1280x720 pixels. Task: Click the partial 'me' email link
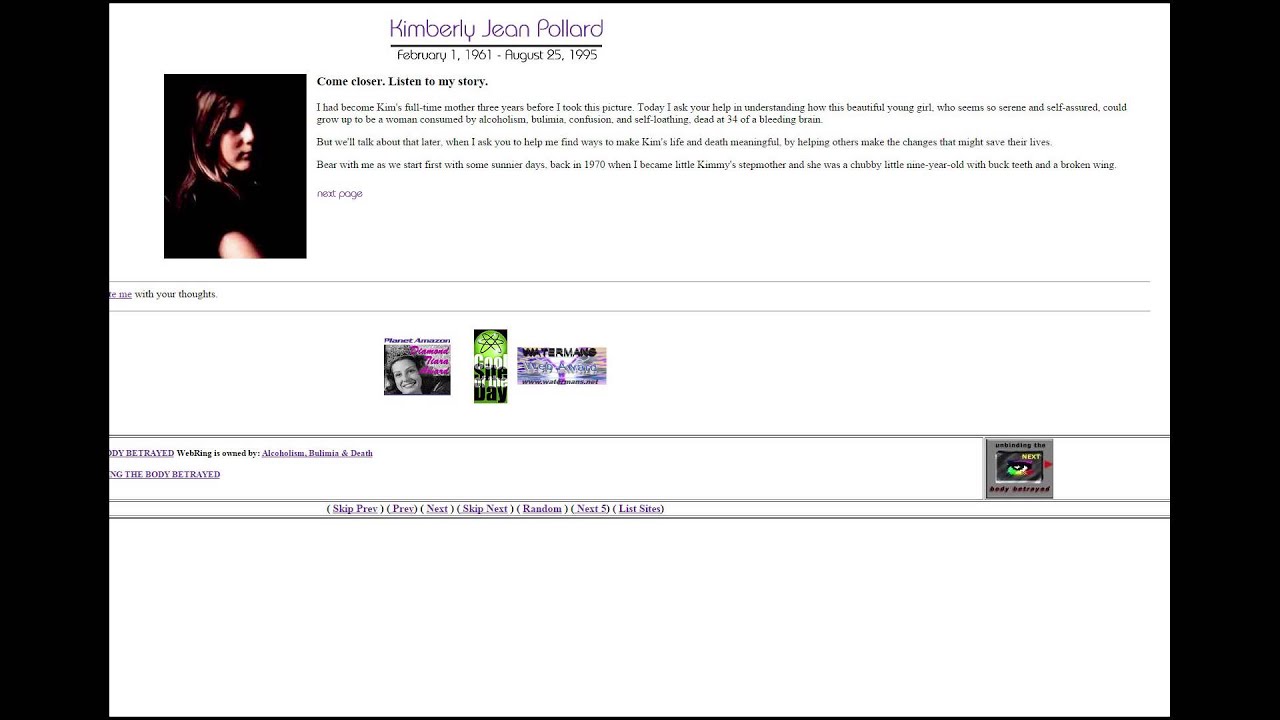point(121,294)
